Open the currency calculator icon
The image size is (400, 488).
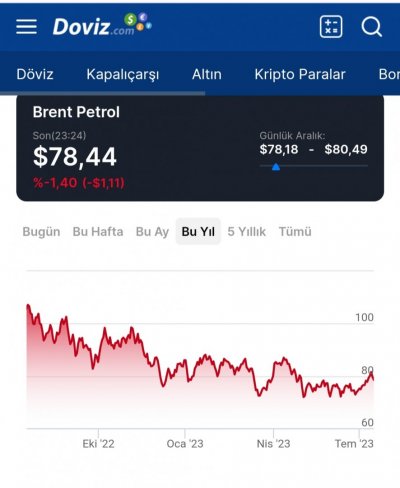[331, 26]
